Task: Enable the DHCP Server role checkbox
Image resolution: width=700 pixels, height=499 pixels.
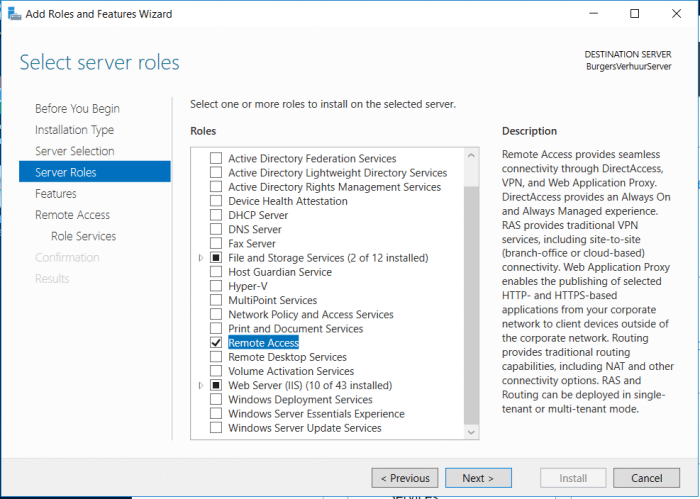Action: [216, 215]
